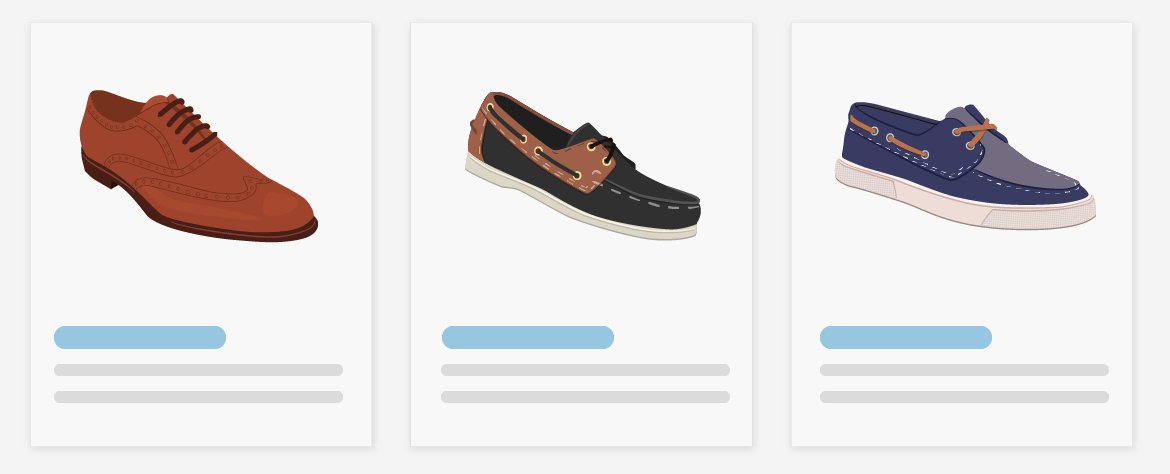Select second gray text line in navy shoe card
This screenshot has width=1170, height=474.
coord(964,397)
